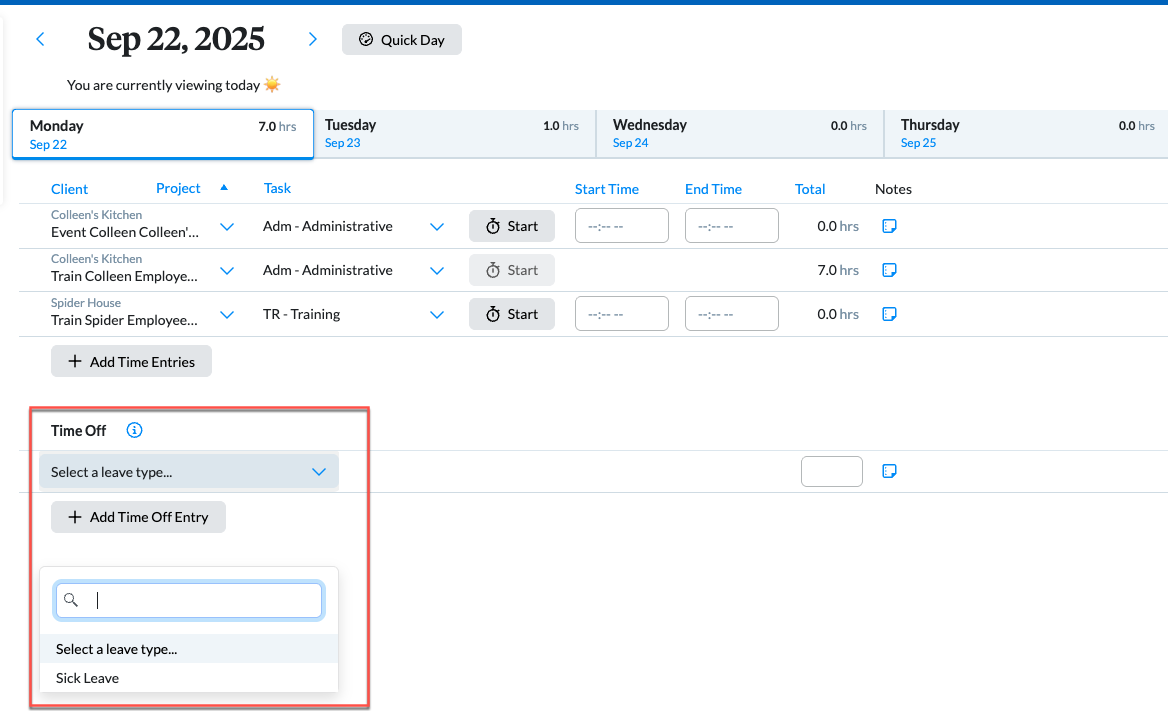Screen dimensions: 1168x711
Task: Open notes icon for Spider House row
Action: (889, 314)
